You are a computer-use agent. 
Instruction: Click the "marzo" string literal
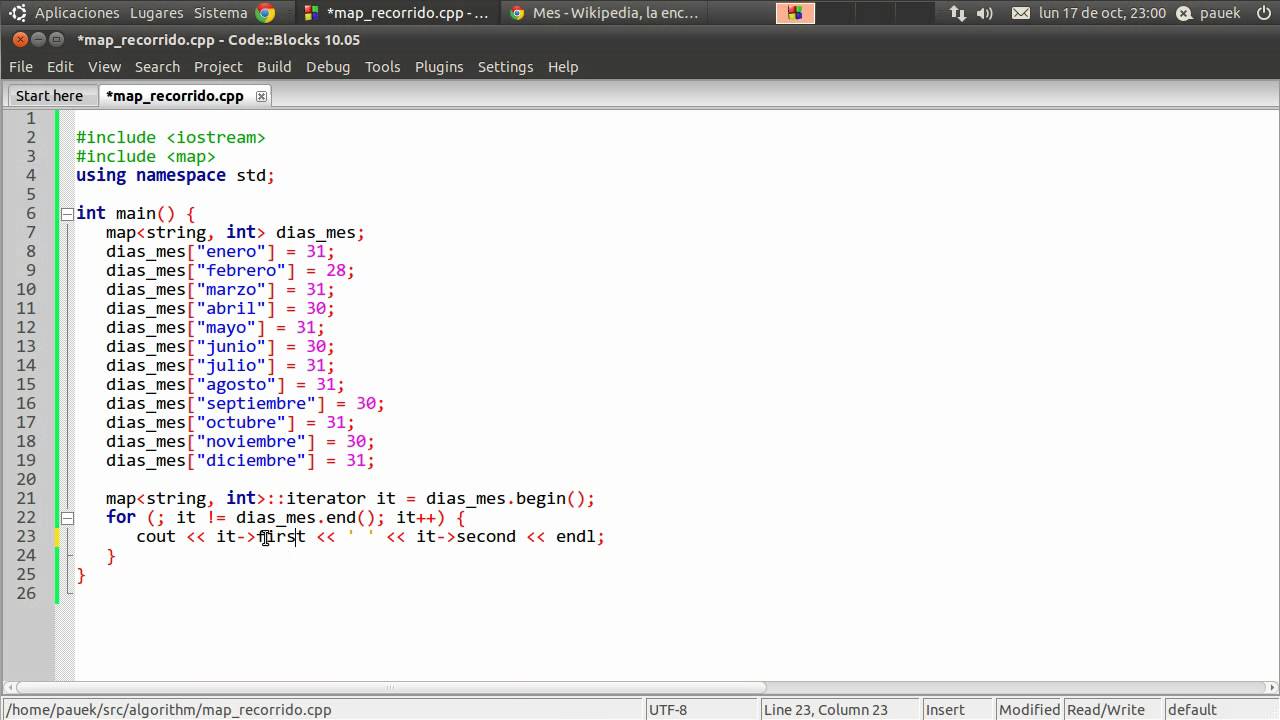231,289
